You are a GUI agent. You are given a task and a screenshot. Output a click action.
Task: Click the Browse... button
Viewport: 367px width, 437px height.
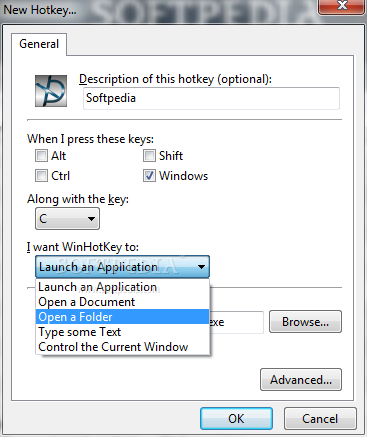pos(305,322)
